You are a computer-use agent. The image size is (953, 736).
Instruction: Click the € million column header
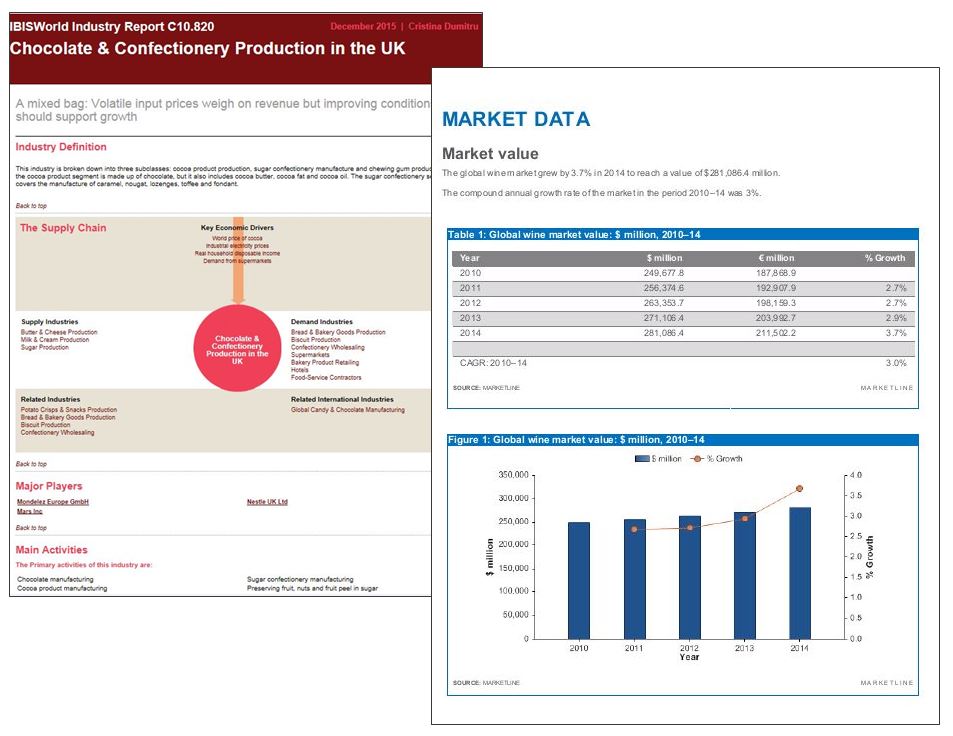coord(776,258)
